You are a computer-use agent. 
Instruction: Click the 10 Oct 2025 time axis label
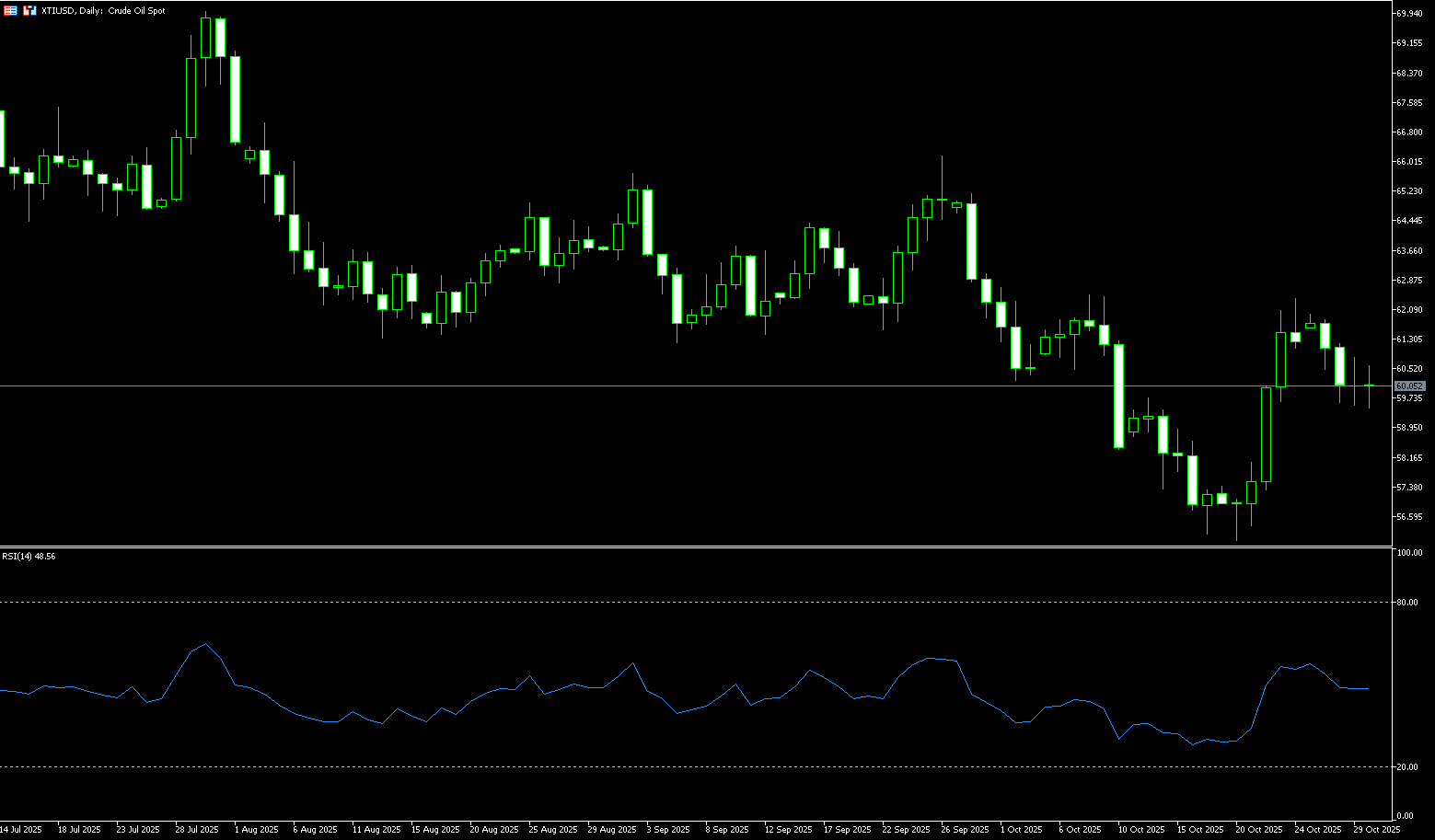[1142, 830]
